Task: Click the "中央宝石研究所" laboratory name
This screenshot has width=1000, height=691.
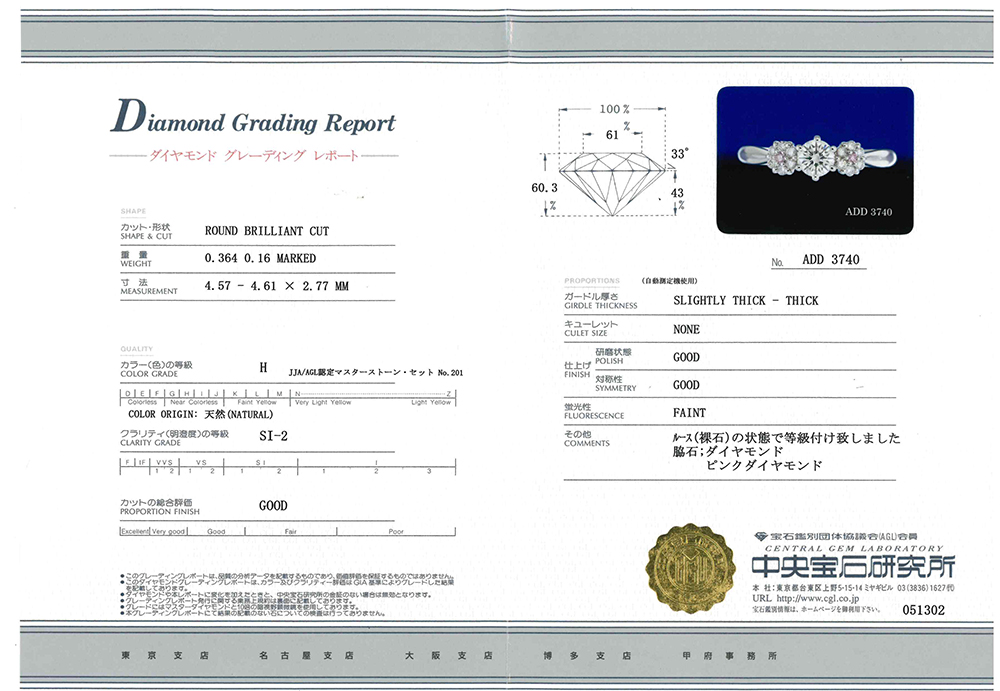Action: coord(853,566)
